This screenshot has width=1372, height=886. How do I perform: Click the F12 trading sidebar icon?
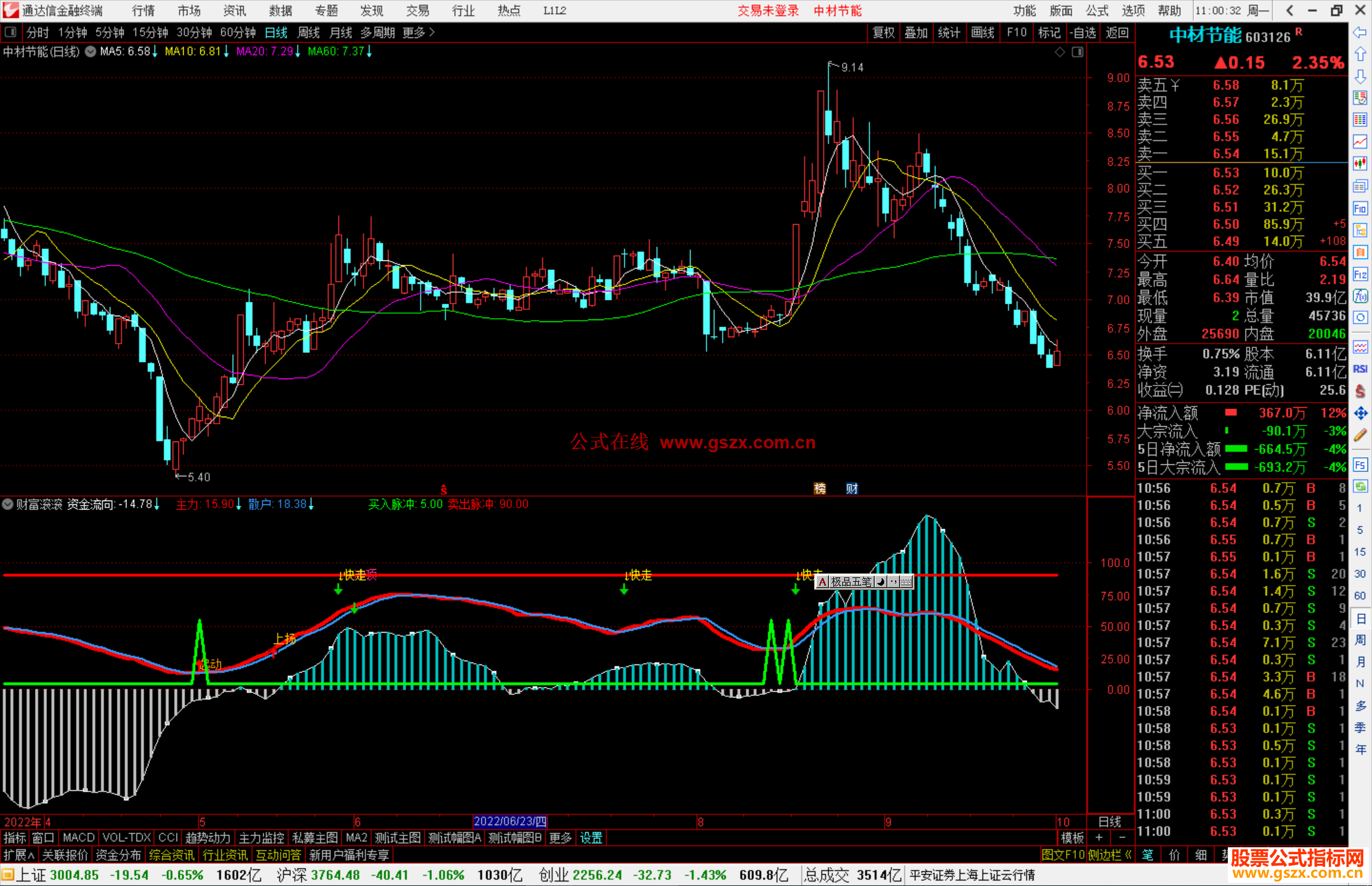[x=1360, y=274]
